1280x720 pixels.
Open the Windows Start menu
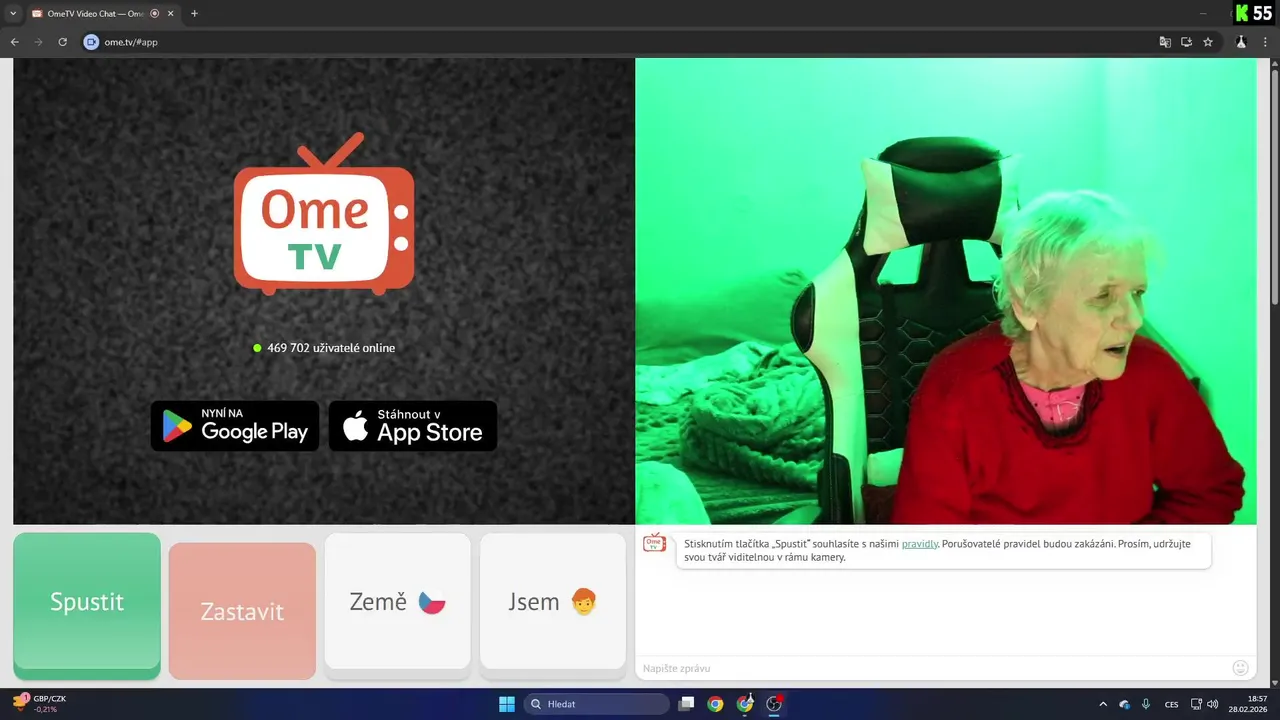click(x=507, y=704)
